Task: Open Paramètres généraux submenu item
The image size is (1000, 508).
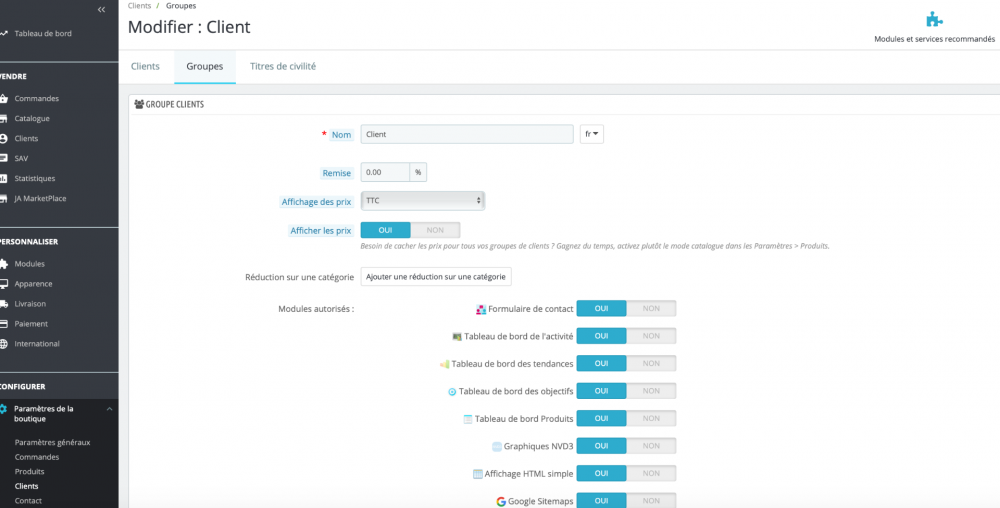Action: pyautogui.click(x=52, y=442)
